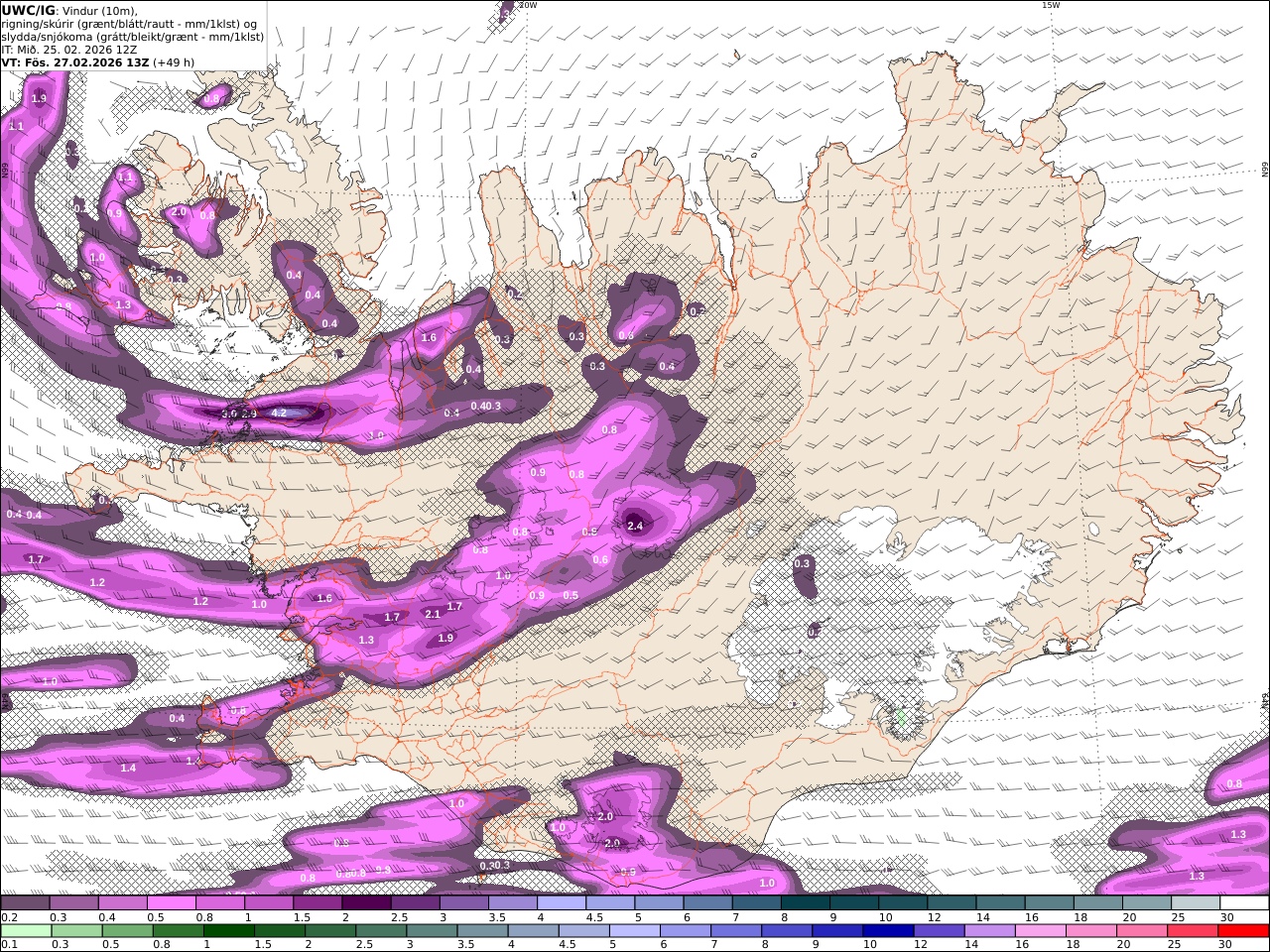The width and height of the screenshot is (1270, 952).
Task: Select the violet 14 swatch in lower legend
Action: point(988,931)
